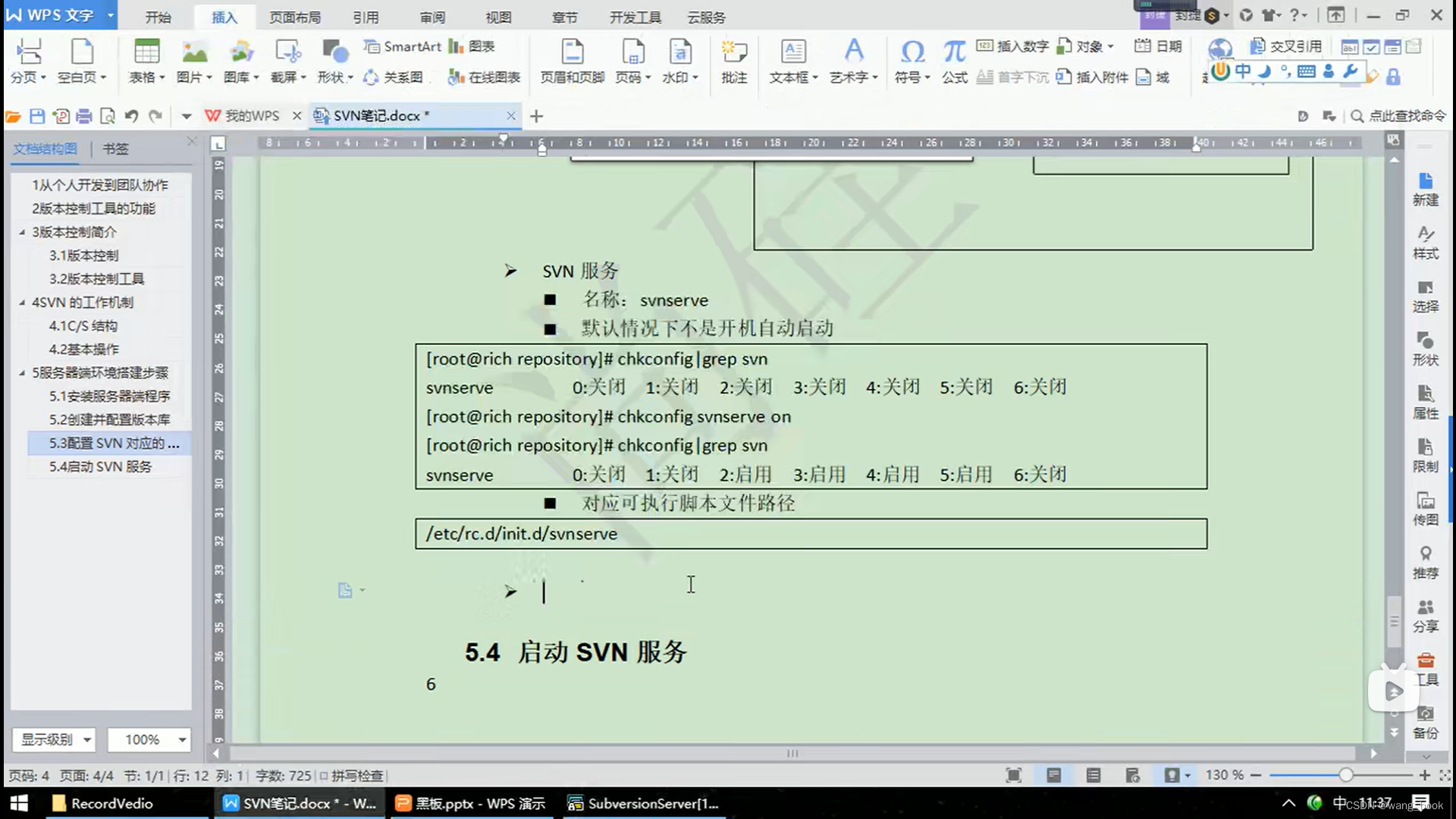The image size is (1456, 819).
Task: Insert a SmartArt graphic
Action: pyautogui.click(x=401, y=46)
